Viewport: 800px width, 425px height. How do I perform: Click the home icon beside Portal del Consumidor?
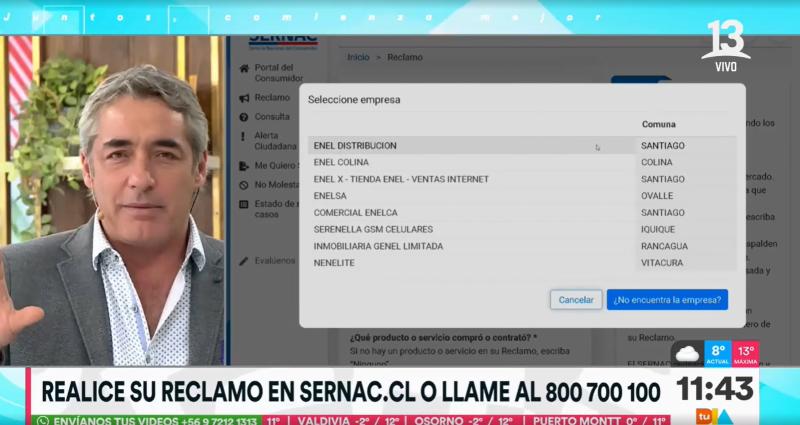click(244, 68)
